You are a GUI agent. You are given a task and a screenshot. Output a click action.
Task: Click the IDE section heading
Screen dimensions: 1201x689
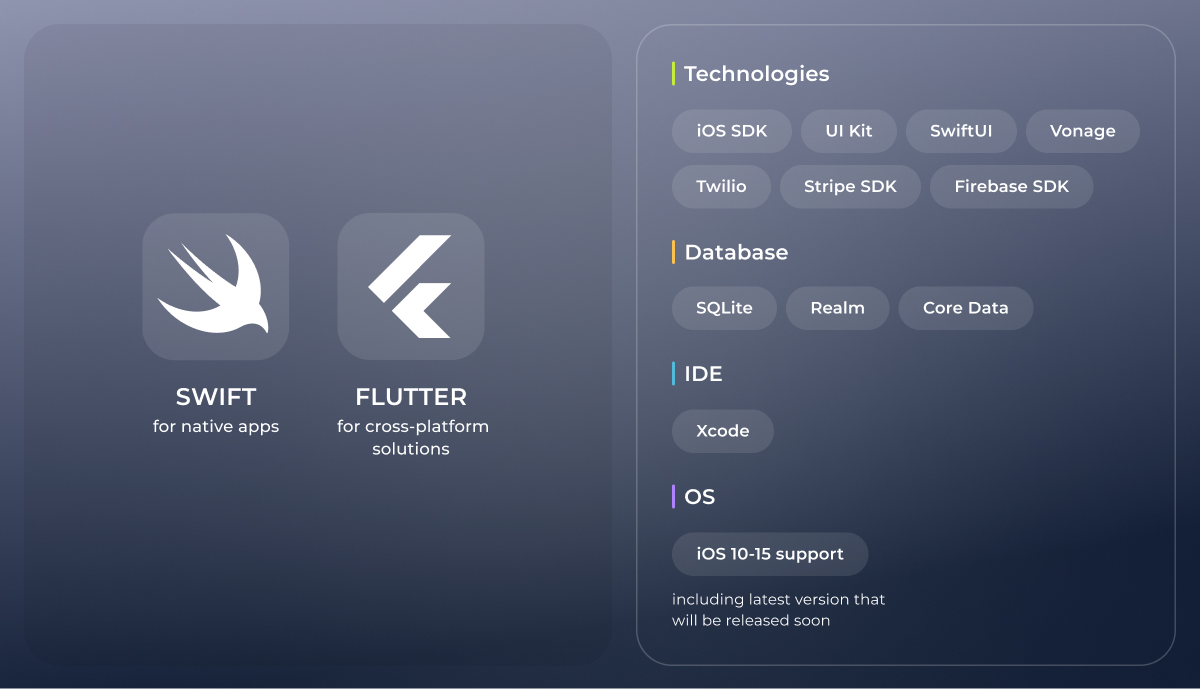703,374
